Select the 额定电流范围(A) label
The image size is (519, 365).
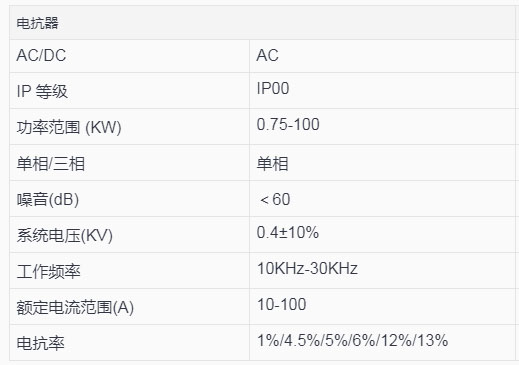click(x=75, y=307)
